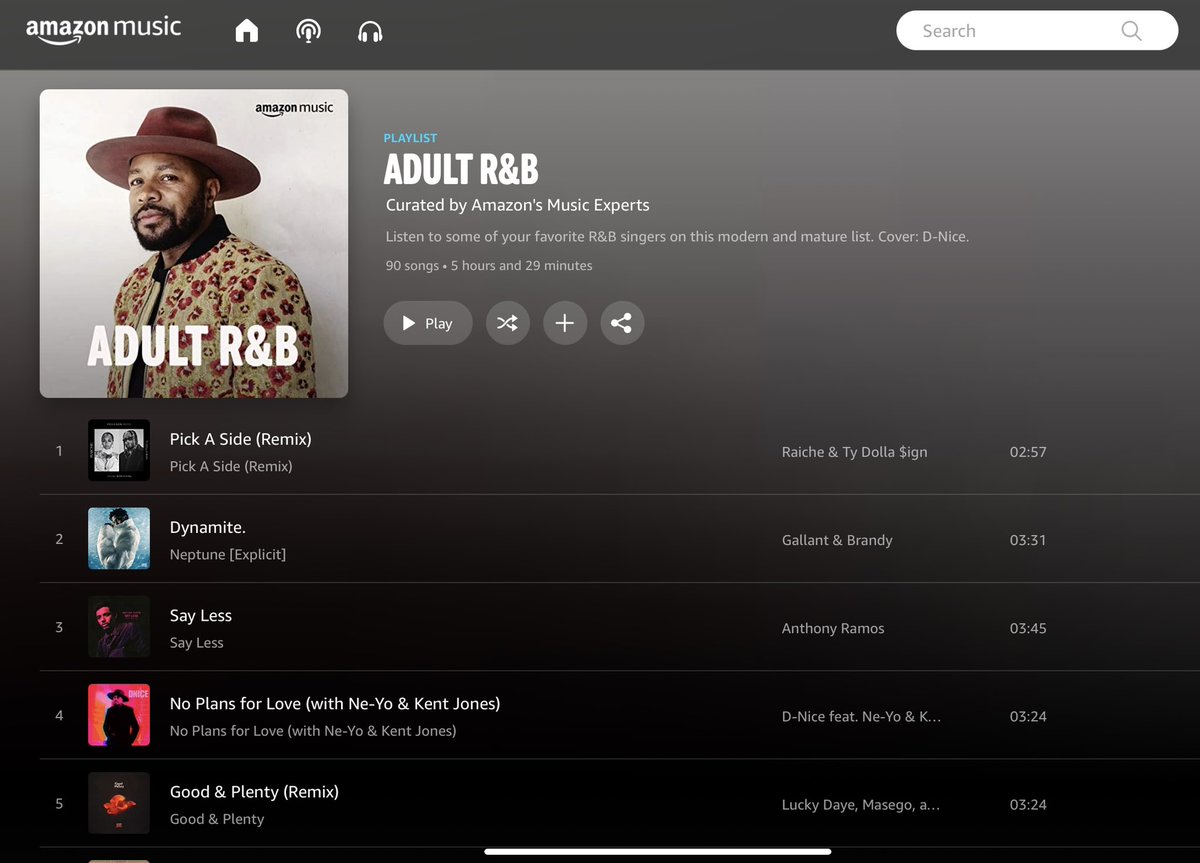Shuffle the playlist
1200x863 pixels.
(508, 323)
